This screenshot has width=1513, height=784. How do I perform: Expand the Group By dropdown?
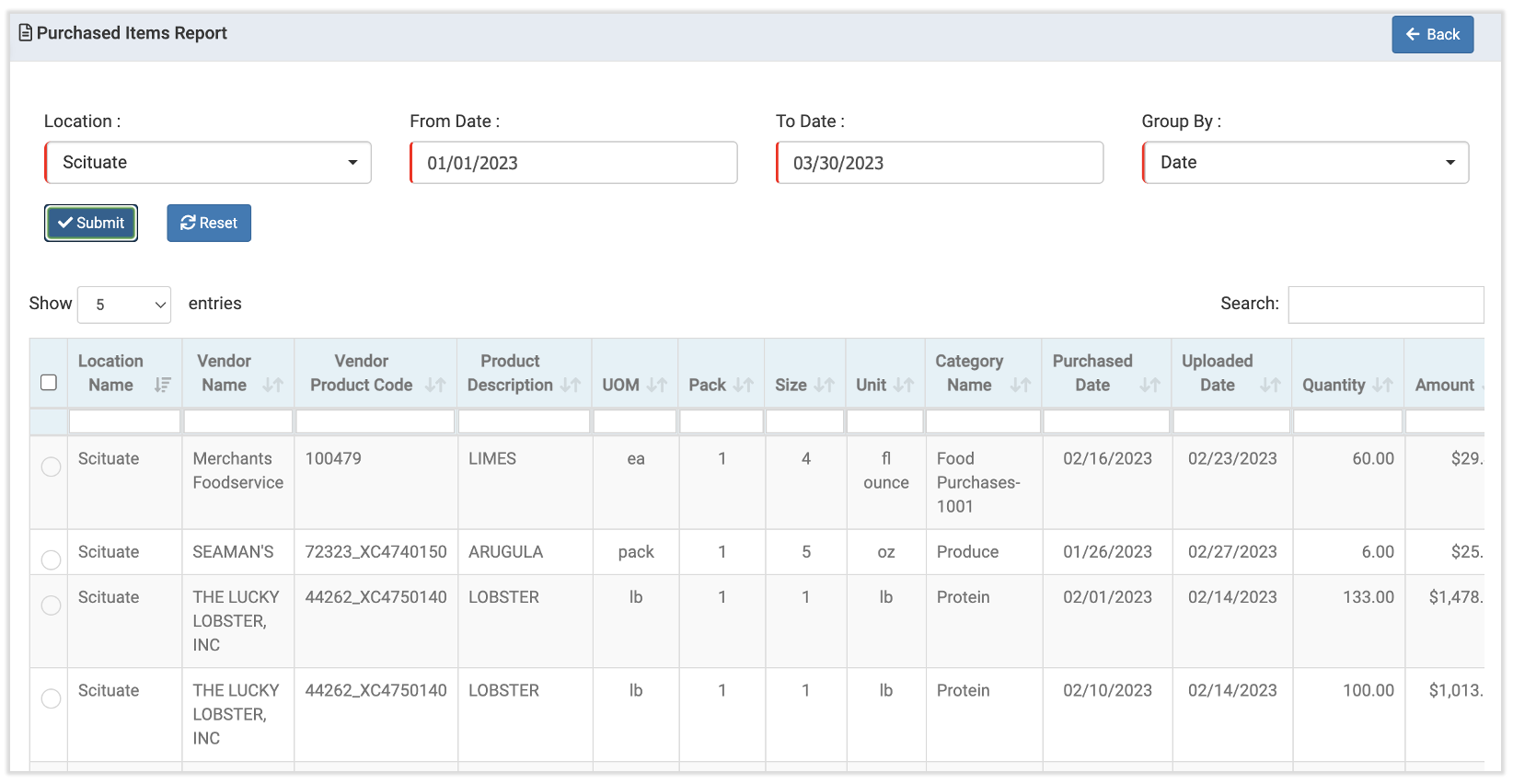point(1305,163)
